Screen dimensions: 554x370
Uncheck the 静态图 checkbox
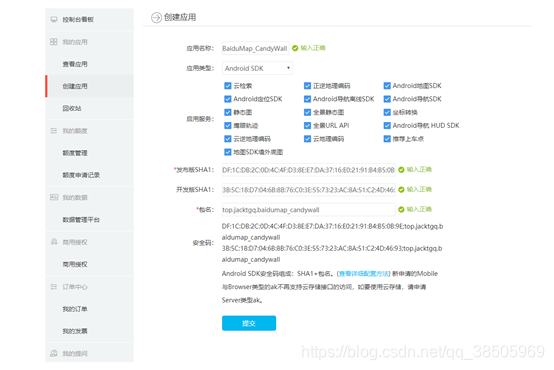tap(228, 112)
